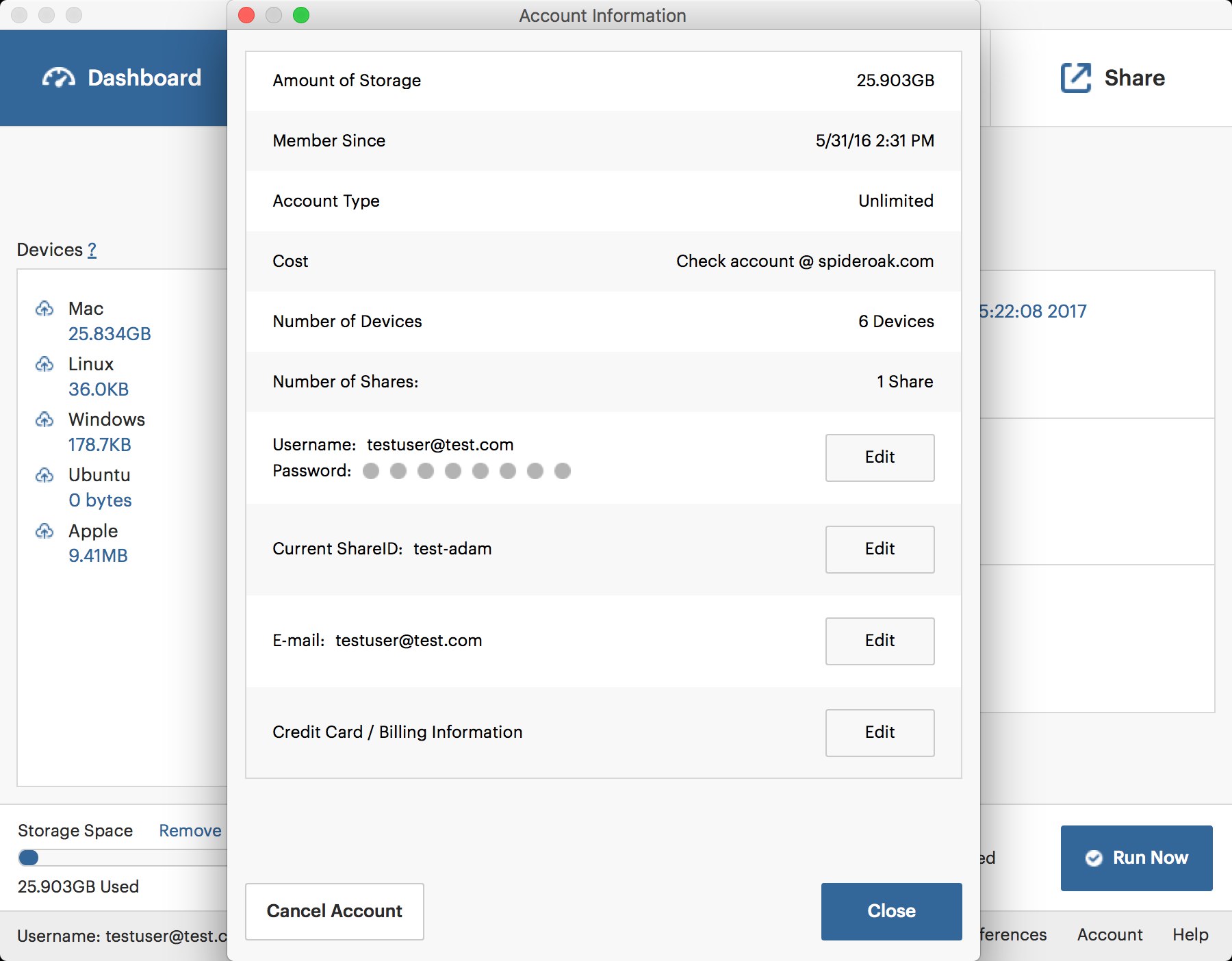Click the storage space usage bar
1232x961 pixels.
[123, 858]
